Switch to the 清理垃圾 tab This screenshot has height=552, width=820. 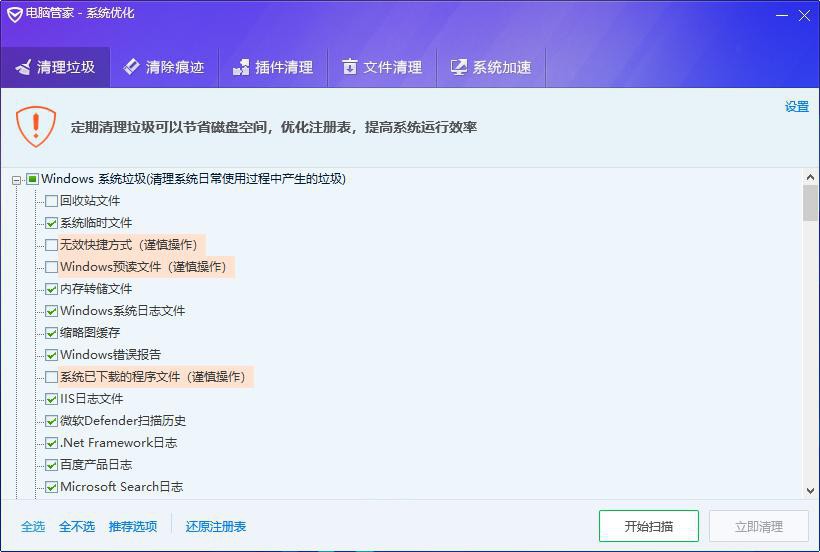pyautogui.click(x=55, y=67)
